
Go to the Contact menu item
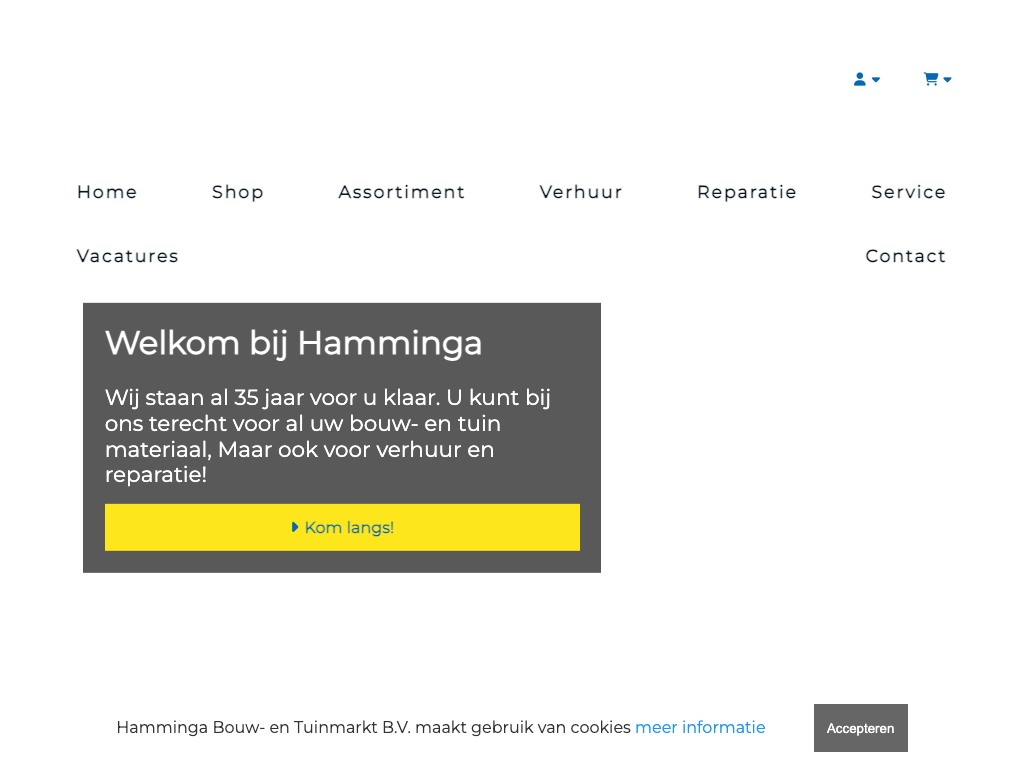(x=905, y=256)
